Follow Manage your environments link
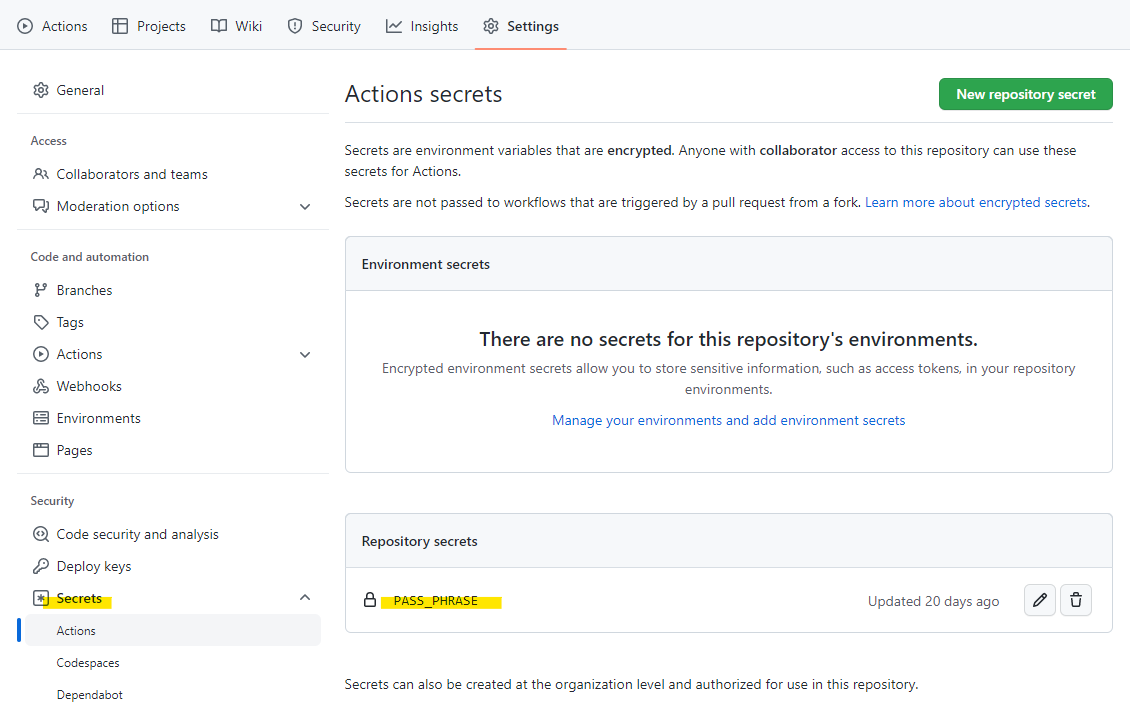The image size is (1130, 712). point(728,420)
